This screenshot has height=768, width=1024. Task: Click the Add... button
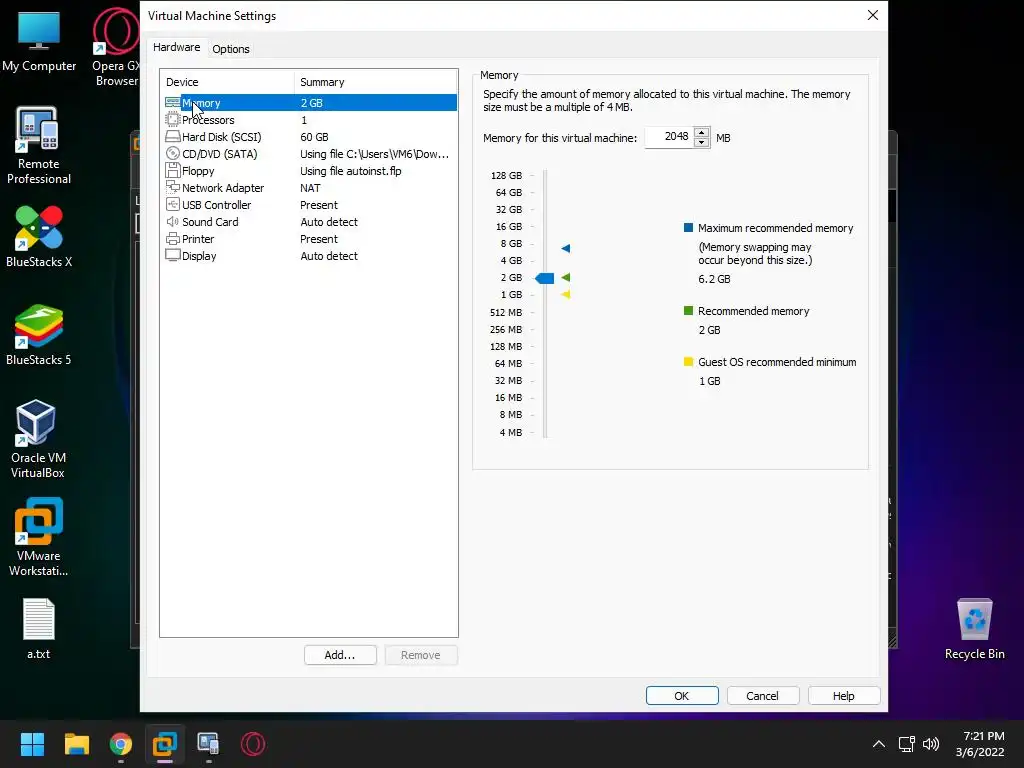point(340,655)
